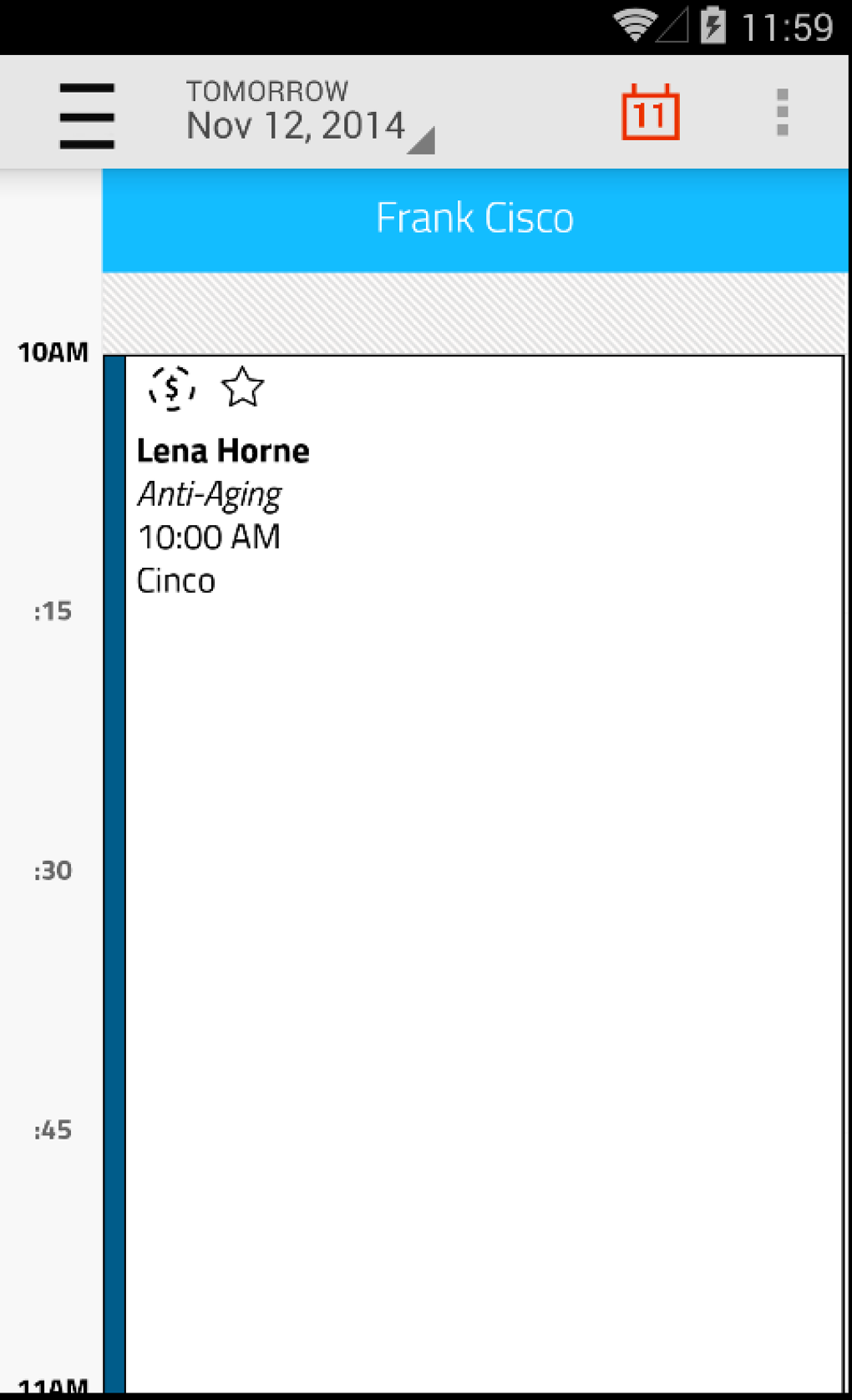Tap the red calendar today icon
Screen dimensions: 852x1400
pos(650,113)
